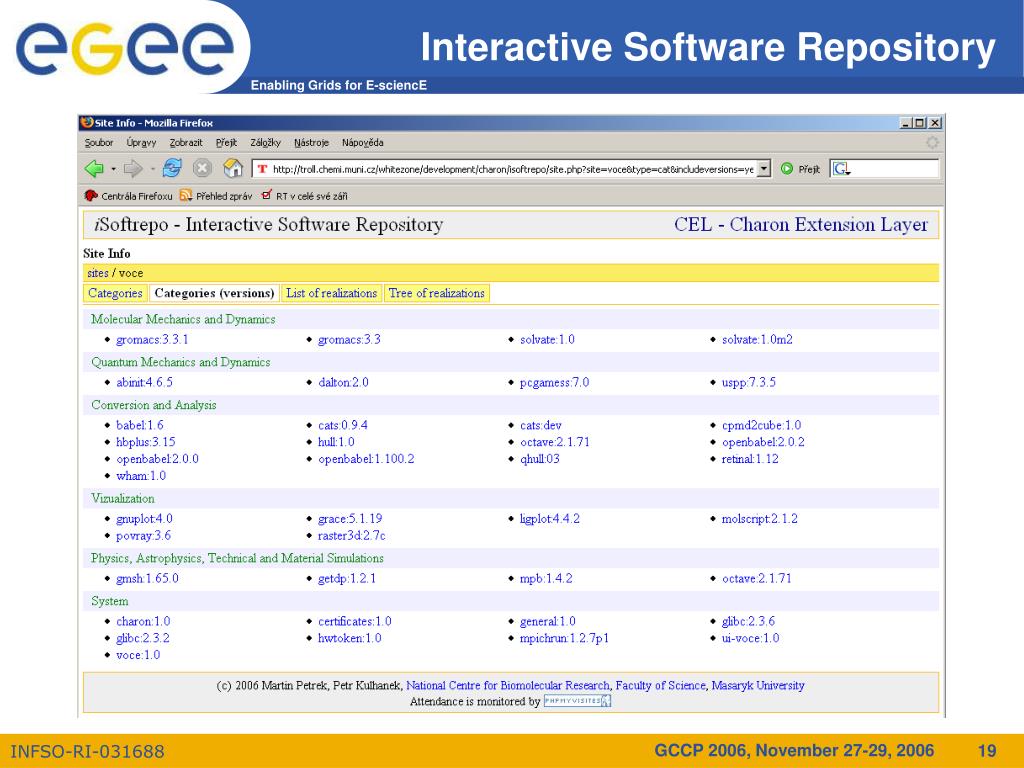The image size is (1024, 768).
Task: Open the ui-voce:1.0 link
Action: [750, 639]
